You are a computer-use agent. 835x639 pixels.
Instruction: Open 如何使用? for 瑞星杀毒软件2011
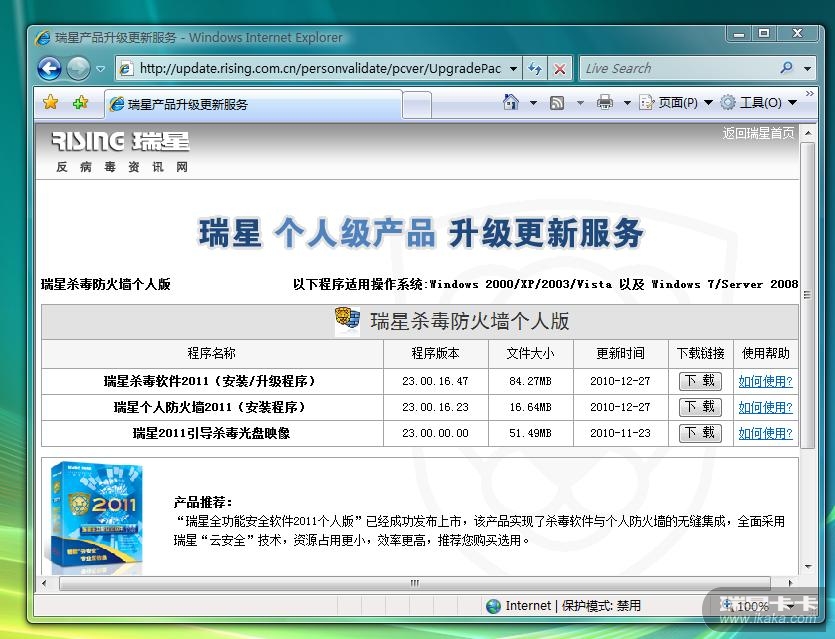[765, 382]
